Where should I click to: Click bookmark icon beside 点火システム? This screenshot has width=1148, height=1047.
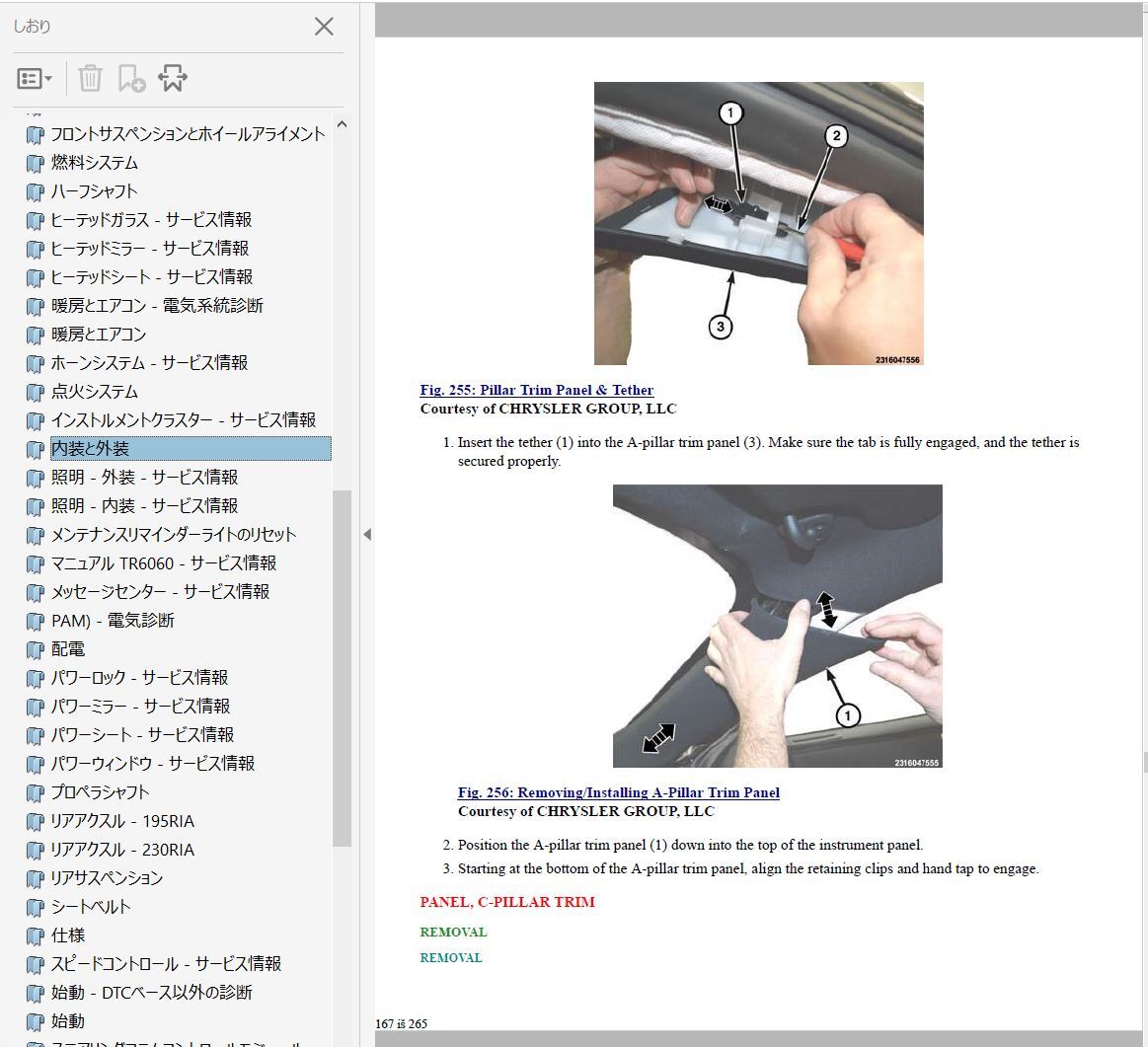[35, 392]
